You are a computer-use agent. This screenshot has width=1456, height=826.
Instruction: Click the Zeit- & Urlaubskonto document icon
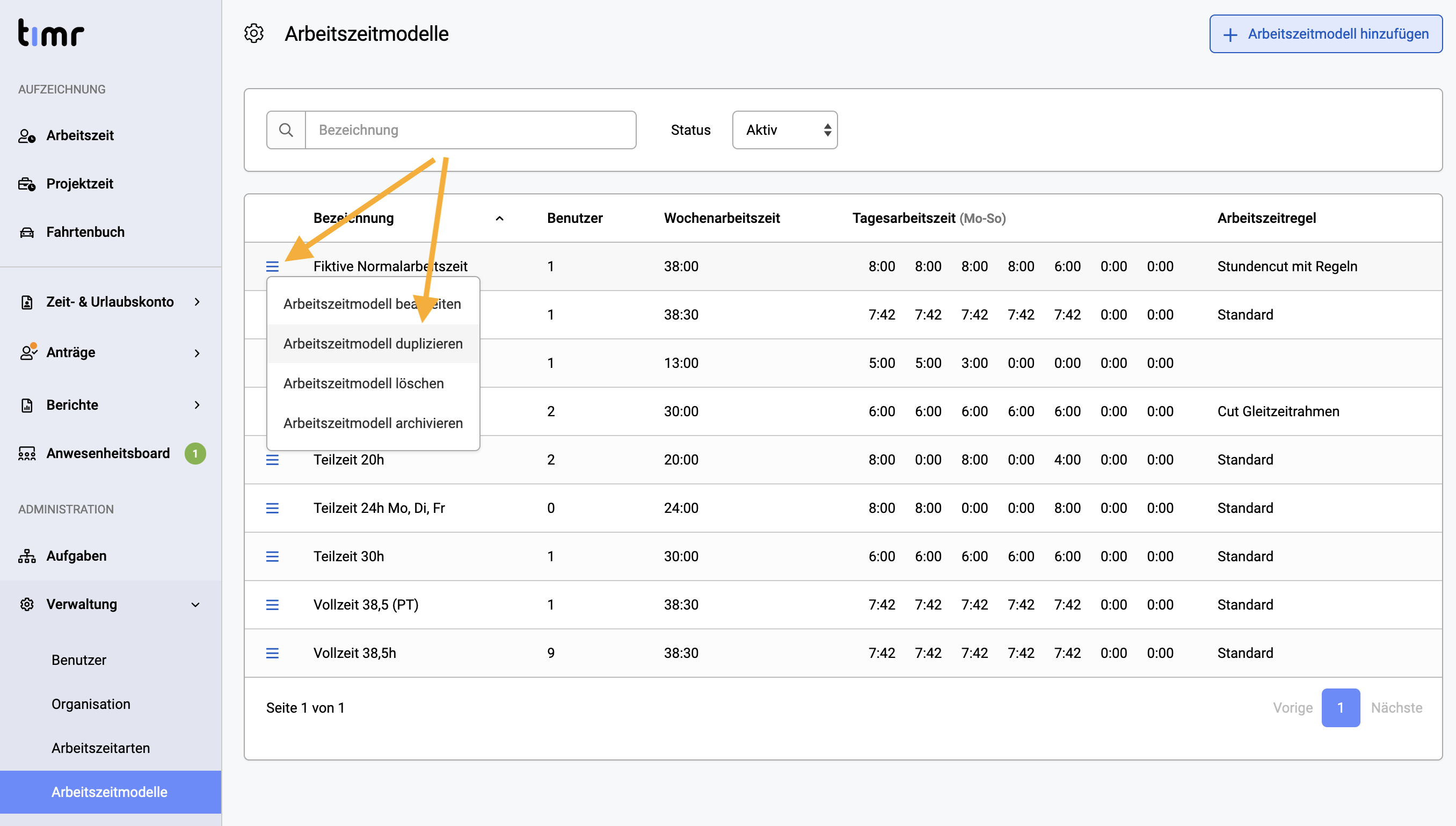tap(27, 302)
